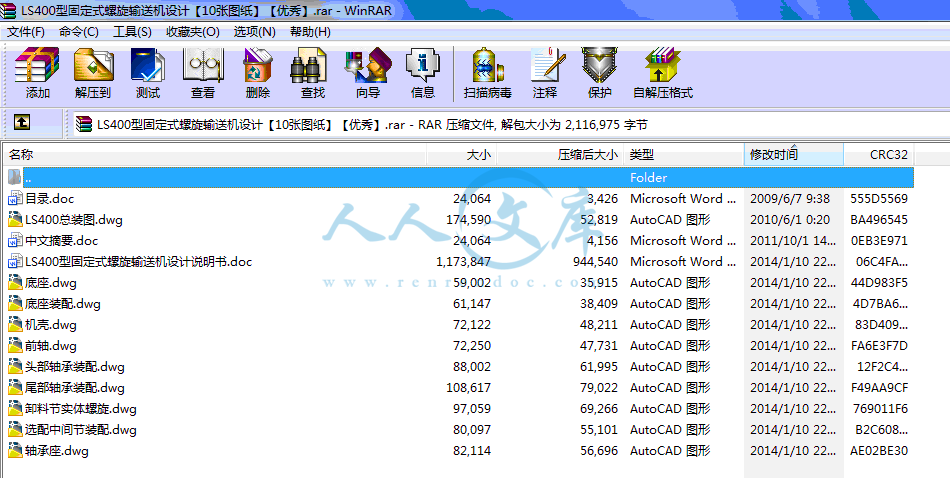
Task: Click the WinRAR title bar icon
Action: [x=8, y=10]
